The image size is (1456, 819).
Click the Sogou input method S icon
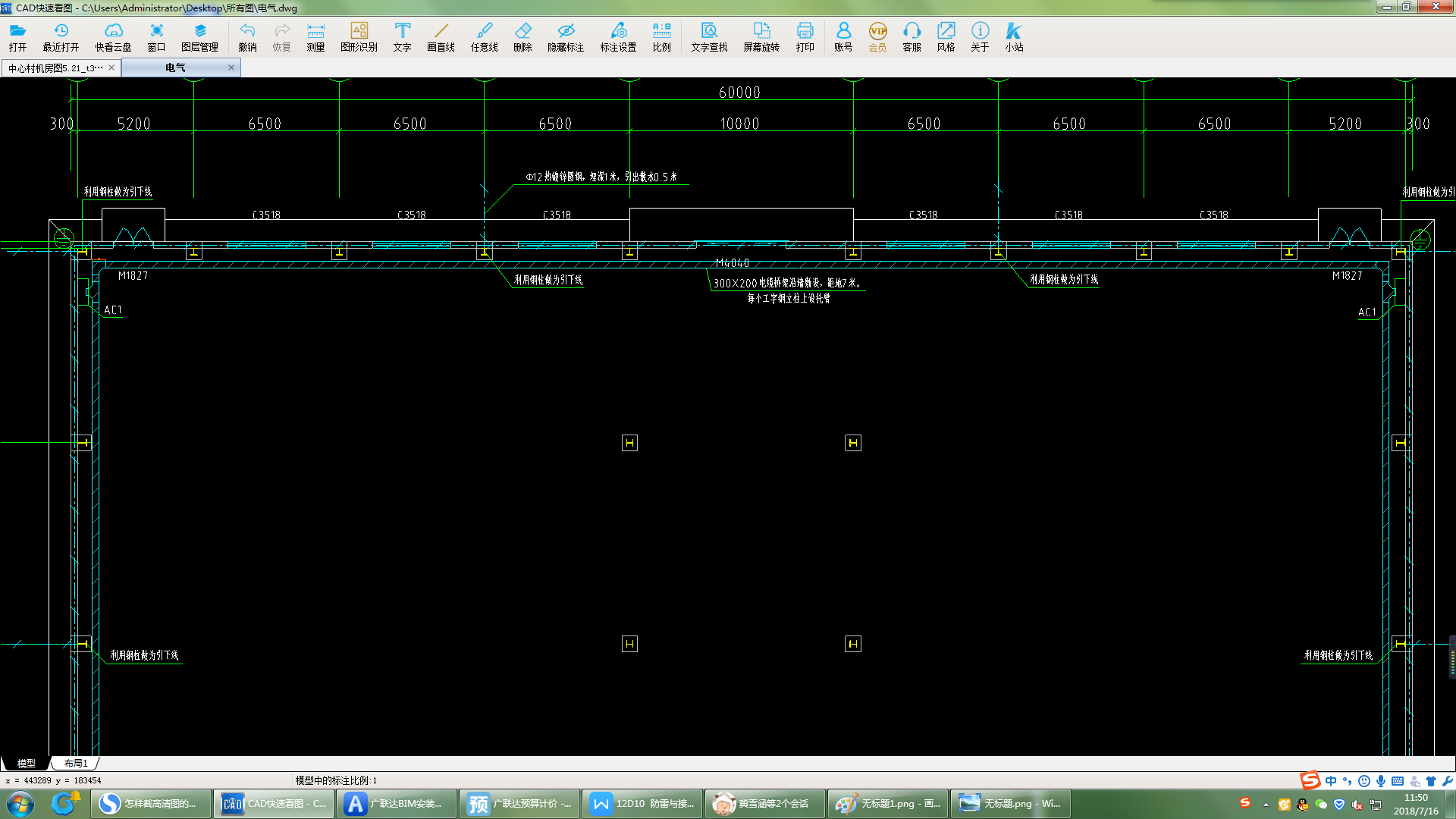tap(1310, 780)
